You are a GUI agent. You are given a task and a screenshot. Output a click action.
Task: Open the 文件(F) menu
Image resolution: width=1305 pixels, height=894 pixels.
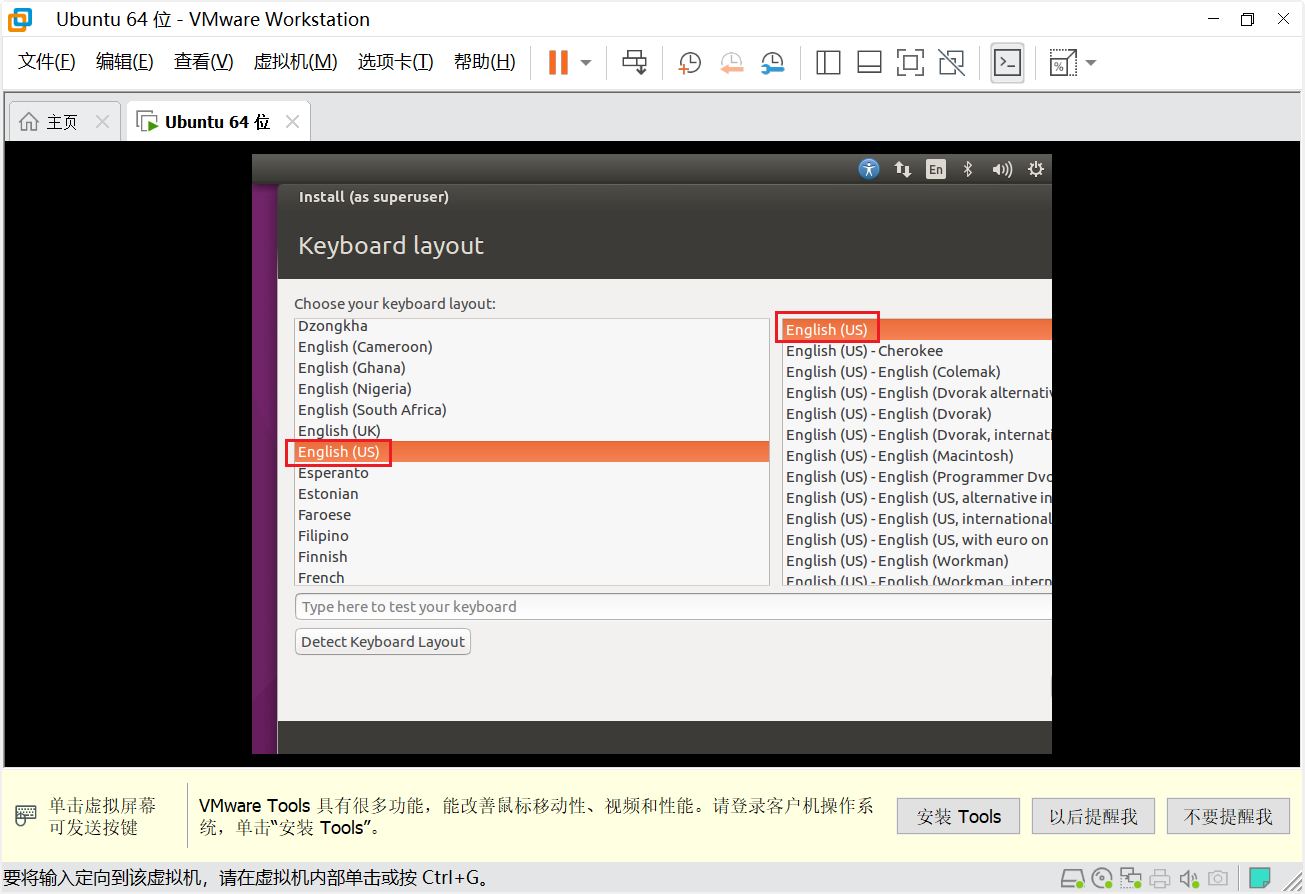click(x=47, y=62)
